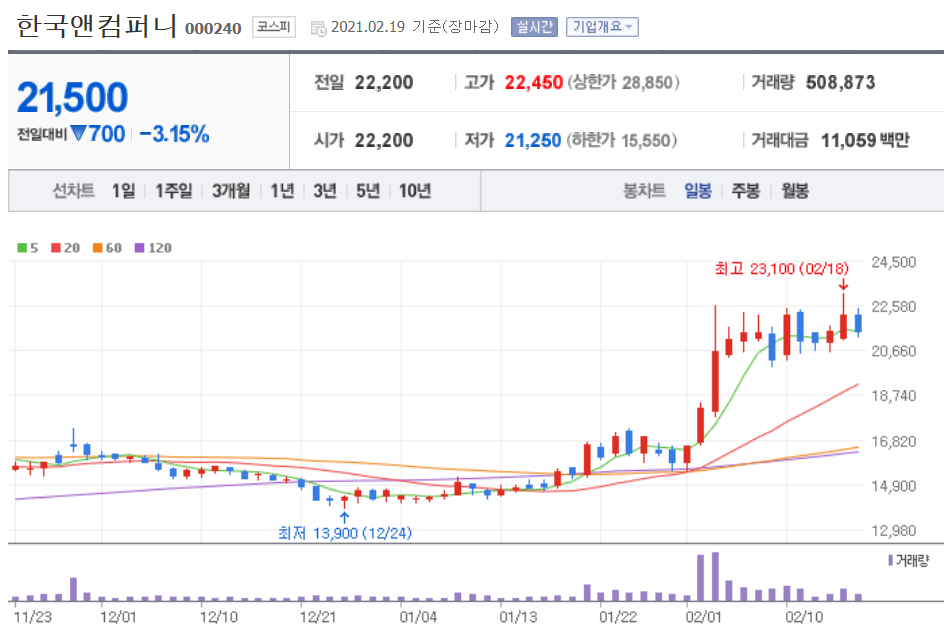Click the calendar icon beside the date
The width and height of the screenshot is (944, 639).
coord(318,28)
